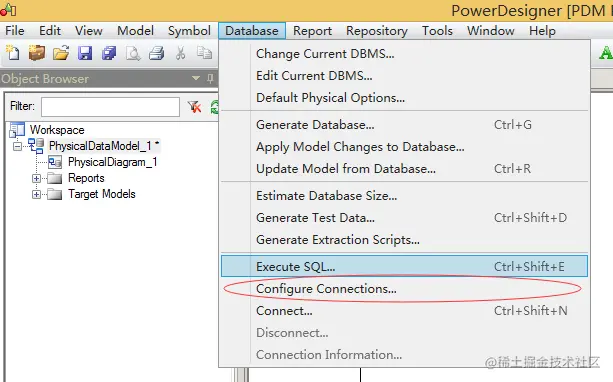Viewport: 613px width, 382px height.
Task: Select Generate Database menu entry
Action: pos(404,125)
